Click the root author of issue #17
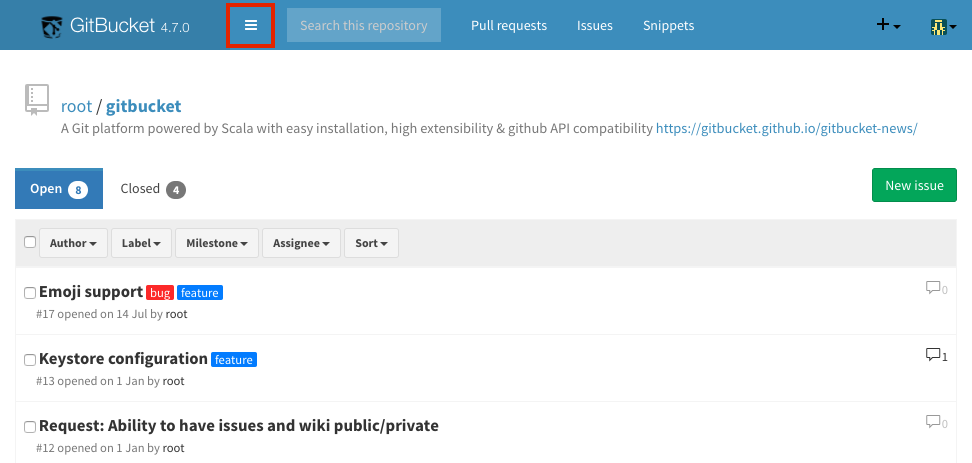The width and height of the screenshot is (972, 463). coord(176,314)
